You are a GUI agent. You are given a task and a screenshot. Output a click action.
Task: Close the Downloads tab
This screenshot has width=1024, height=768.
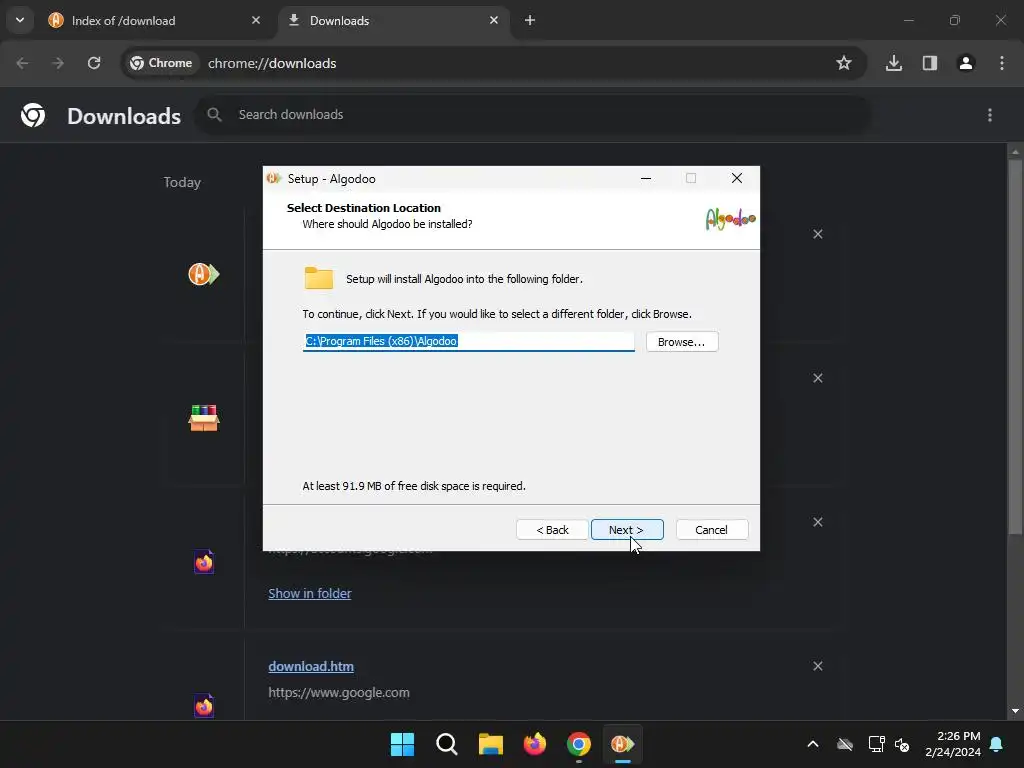(494, 20)
